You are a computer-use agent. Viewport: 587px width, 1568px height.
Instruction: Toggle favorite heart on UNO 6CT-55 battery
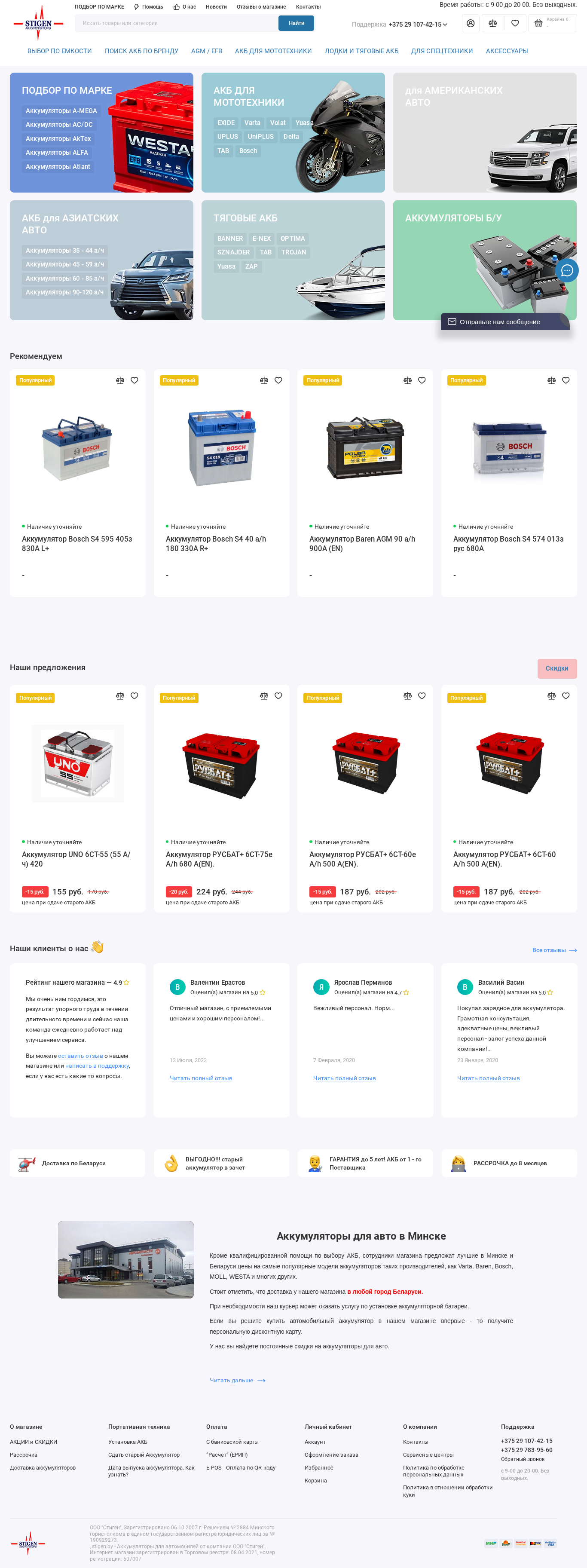point(135,696)
